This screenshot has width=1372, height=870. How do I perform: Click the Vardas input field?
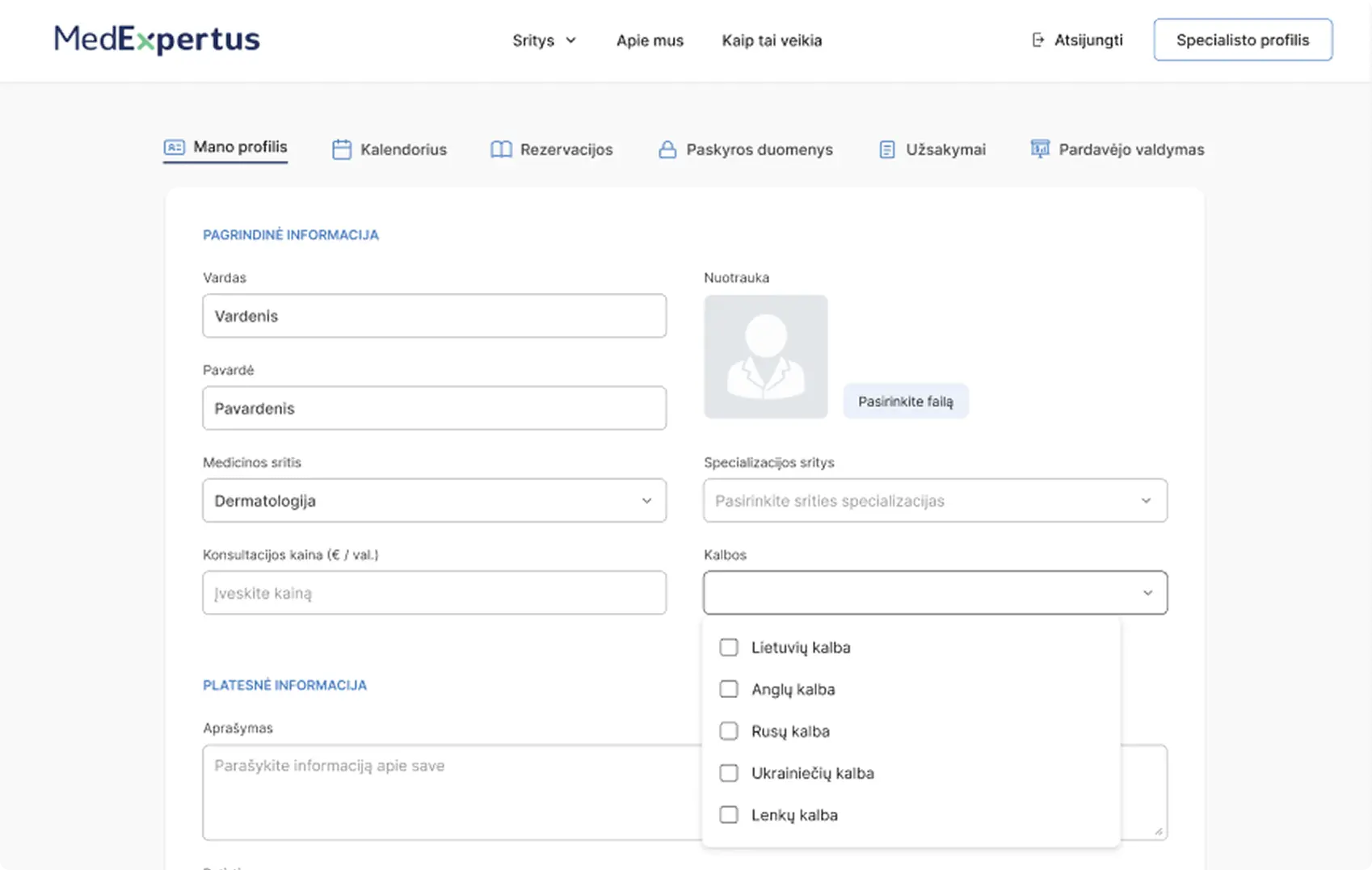click(x=435, y=316)
